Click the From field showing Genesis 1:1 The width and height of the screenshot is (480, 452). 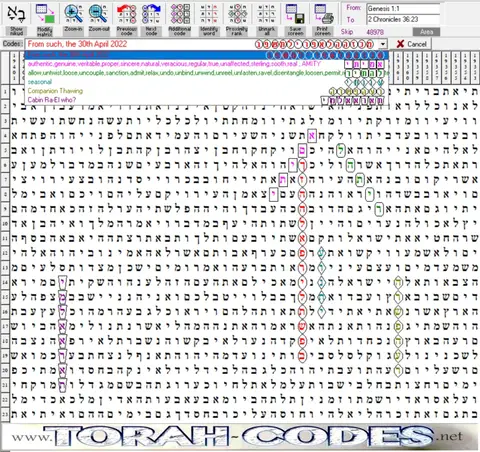[x=403, y=9]
